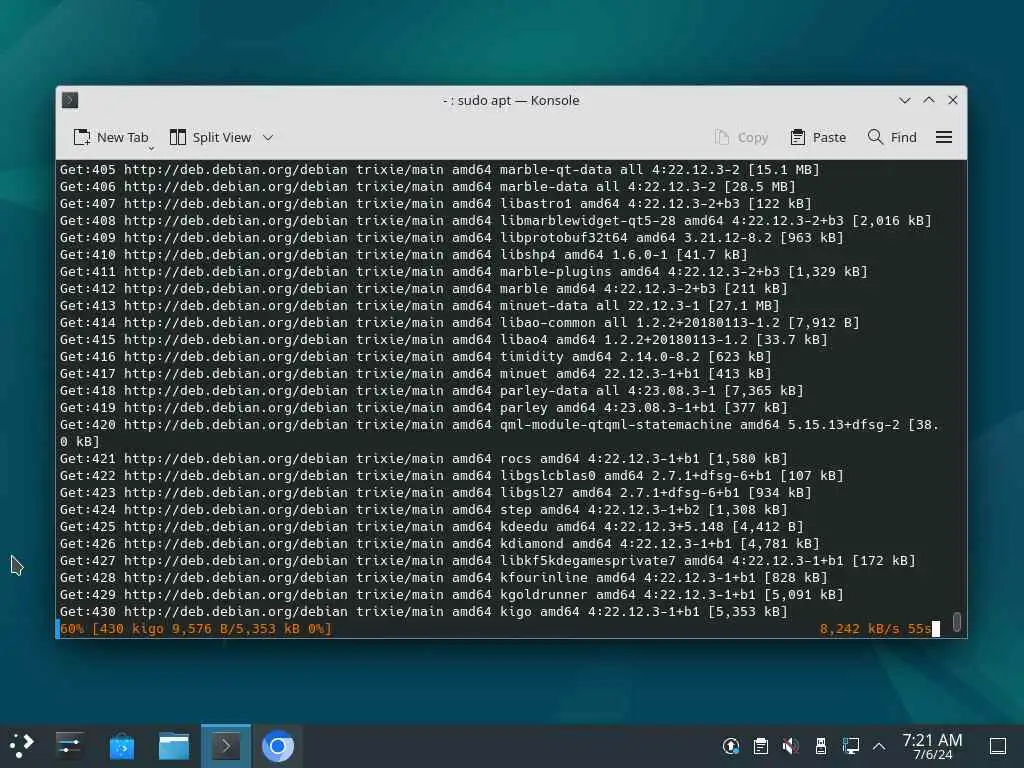
Task: Click the 8,242 kB/s 55s download speed
Action: coord(875,628)
